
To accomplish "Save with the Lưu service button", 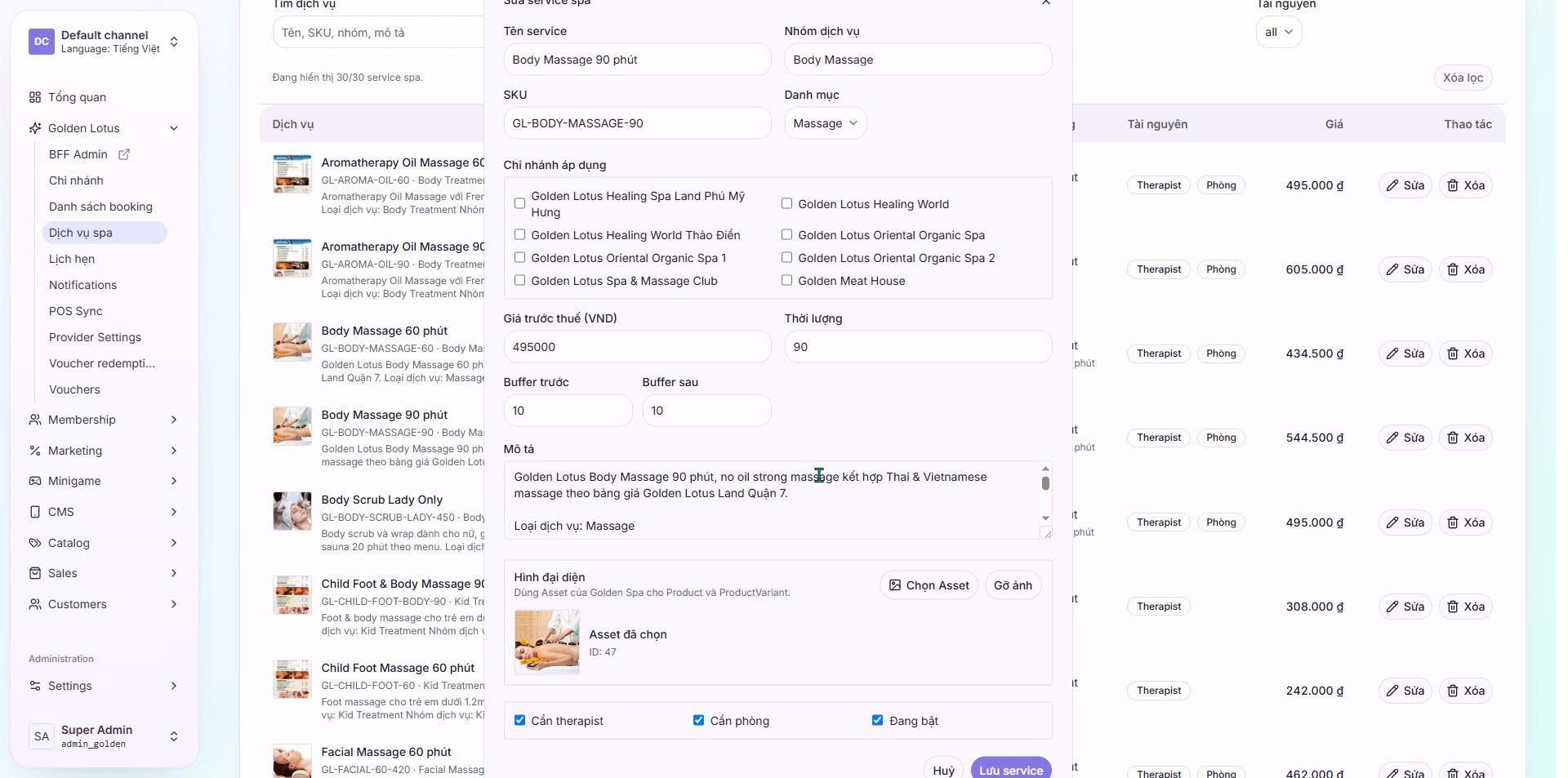I will (x=1011, y=769).
